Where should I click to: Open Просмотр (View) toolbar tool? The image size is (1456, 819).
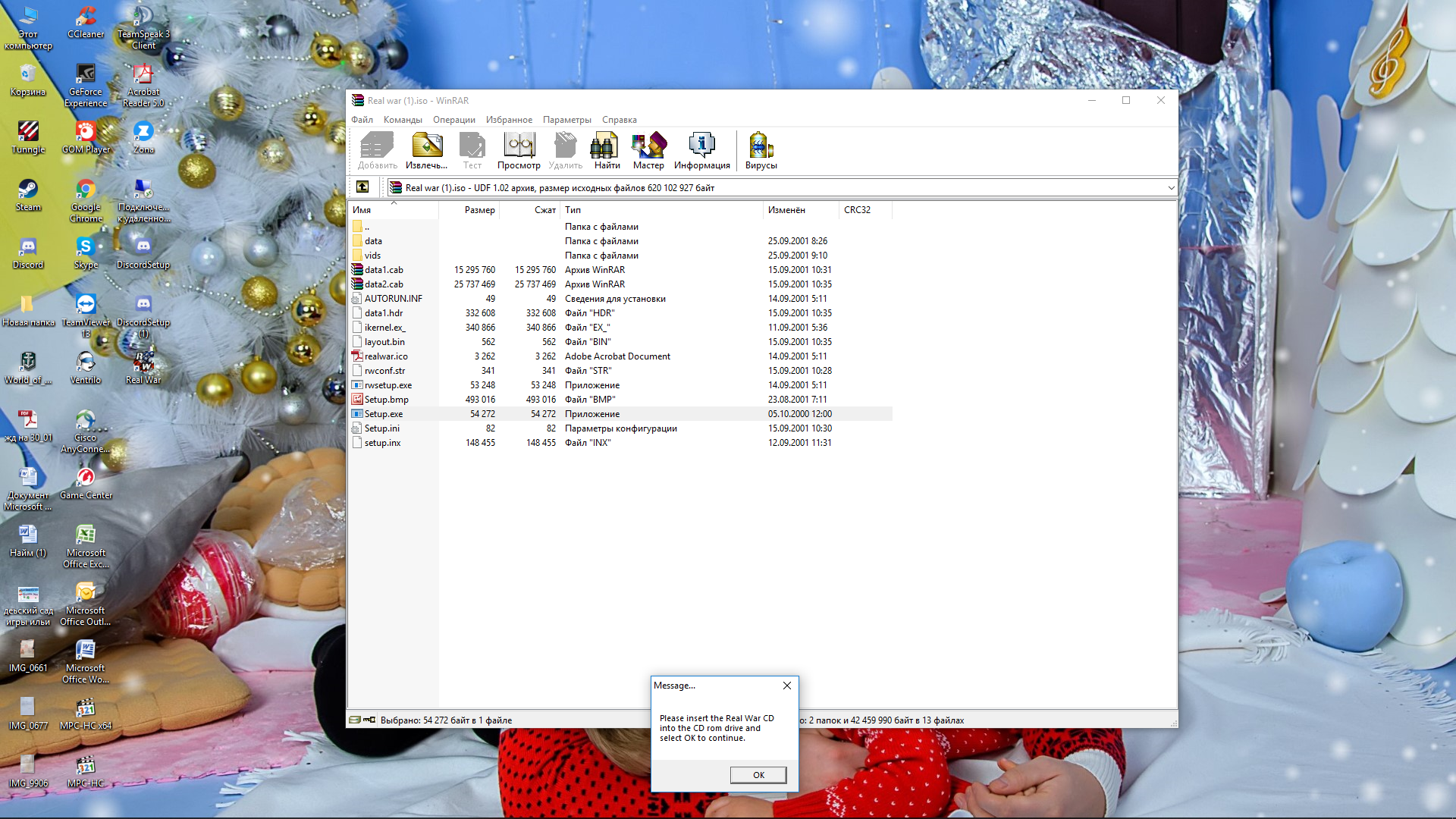519,150
